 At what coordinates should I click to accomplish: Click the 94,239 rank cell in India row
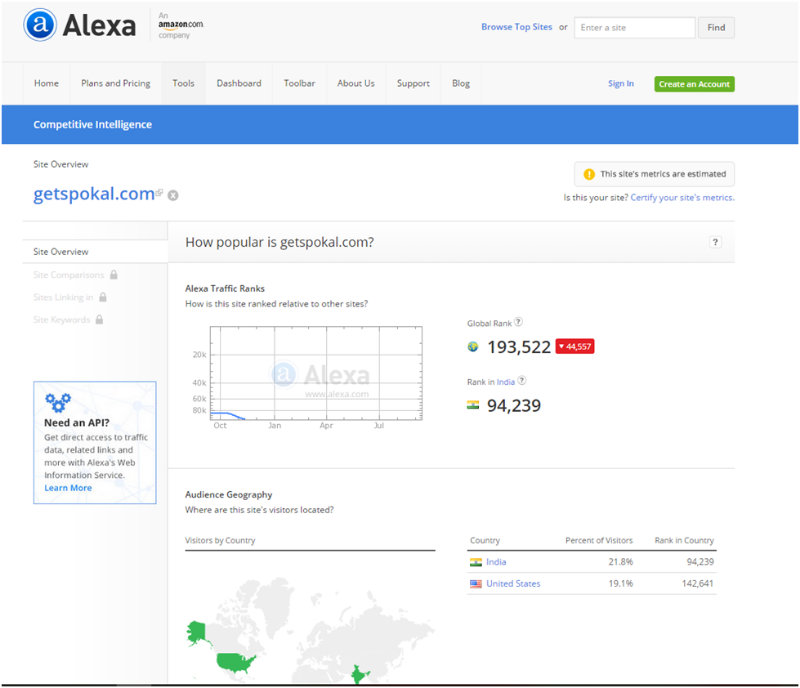tap(700, 562)
